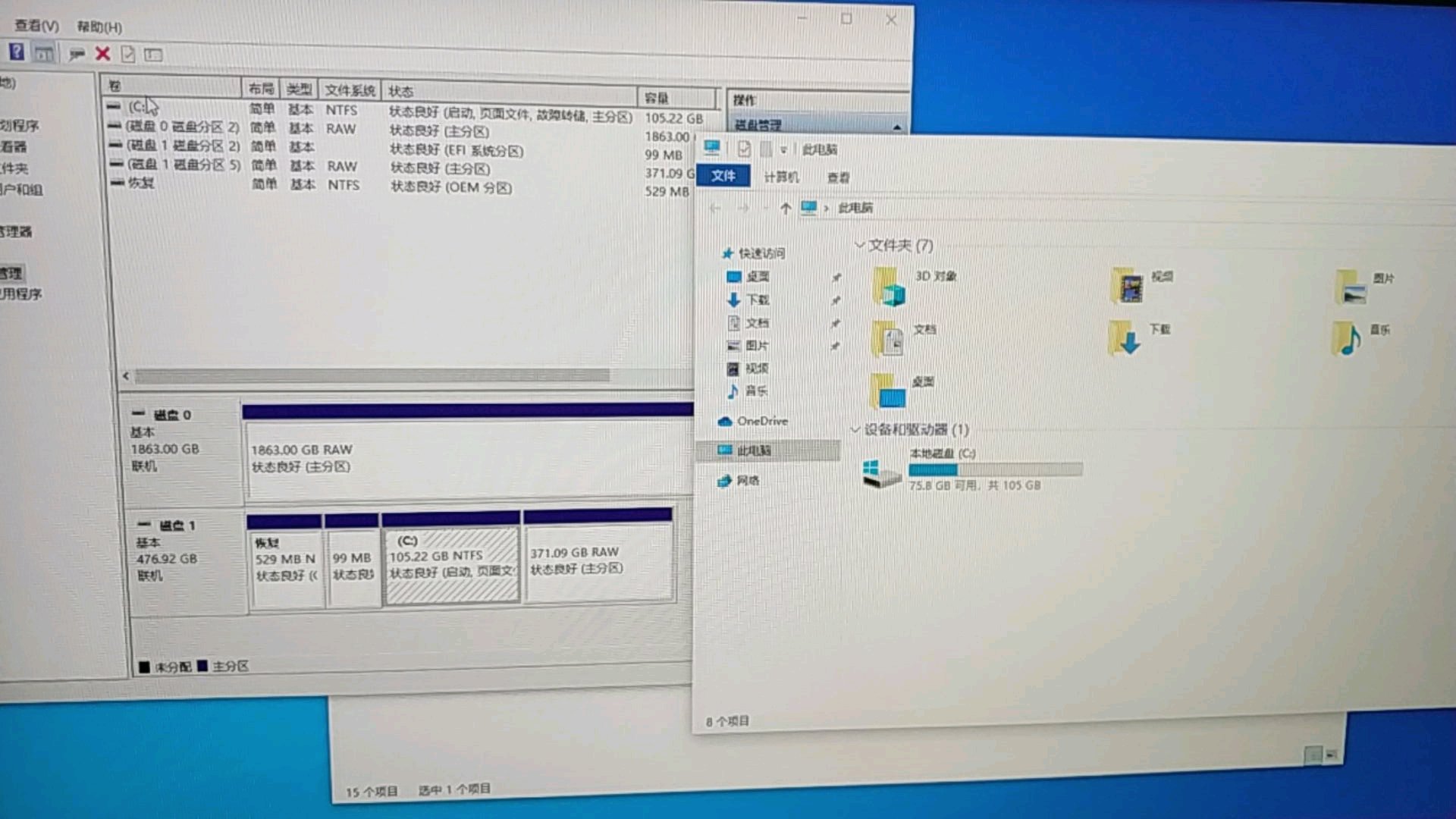
Task: Select 本地磁盘 (C:) drive icon
Action: 882,473
